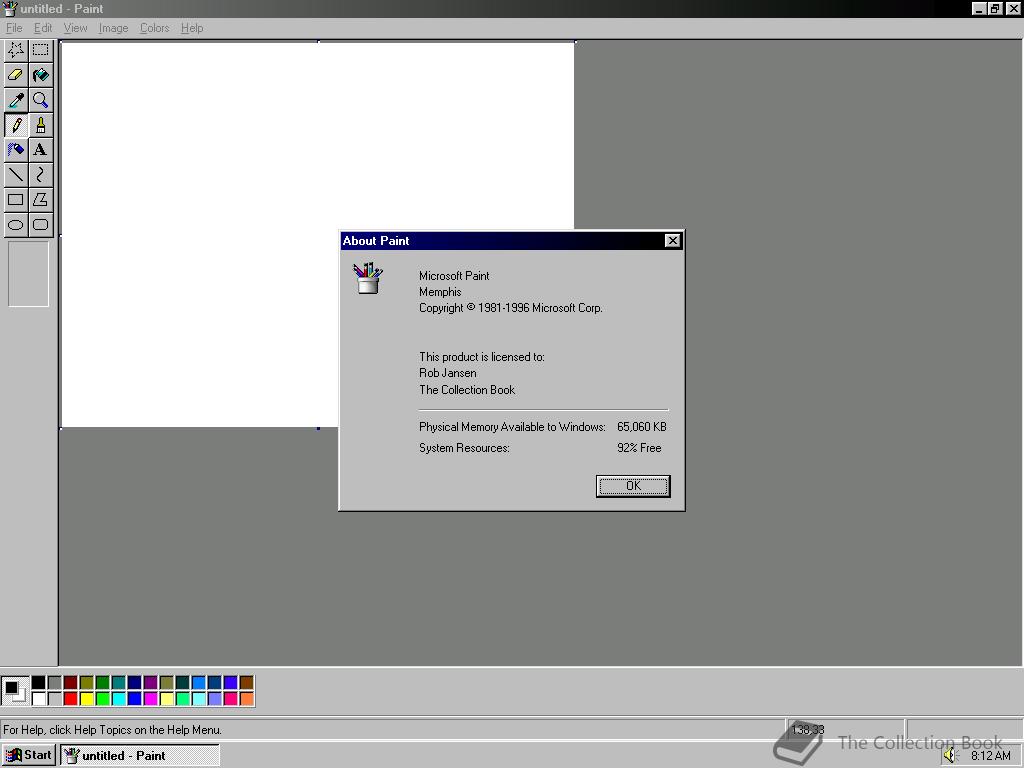Click the "65,060 KB" memory value
The image size is (1024, 768).
pos(641,427)
